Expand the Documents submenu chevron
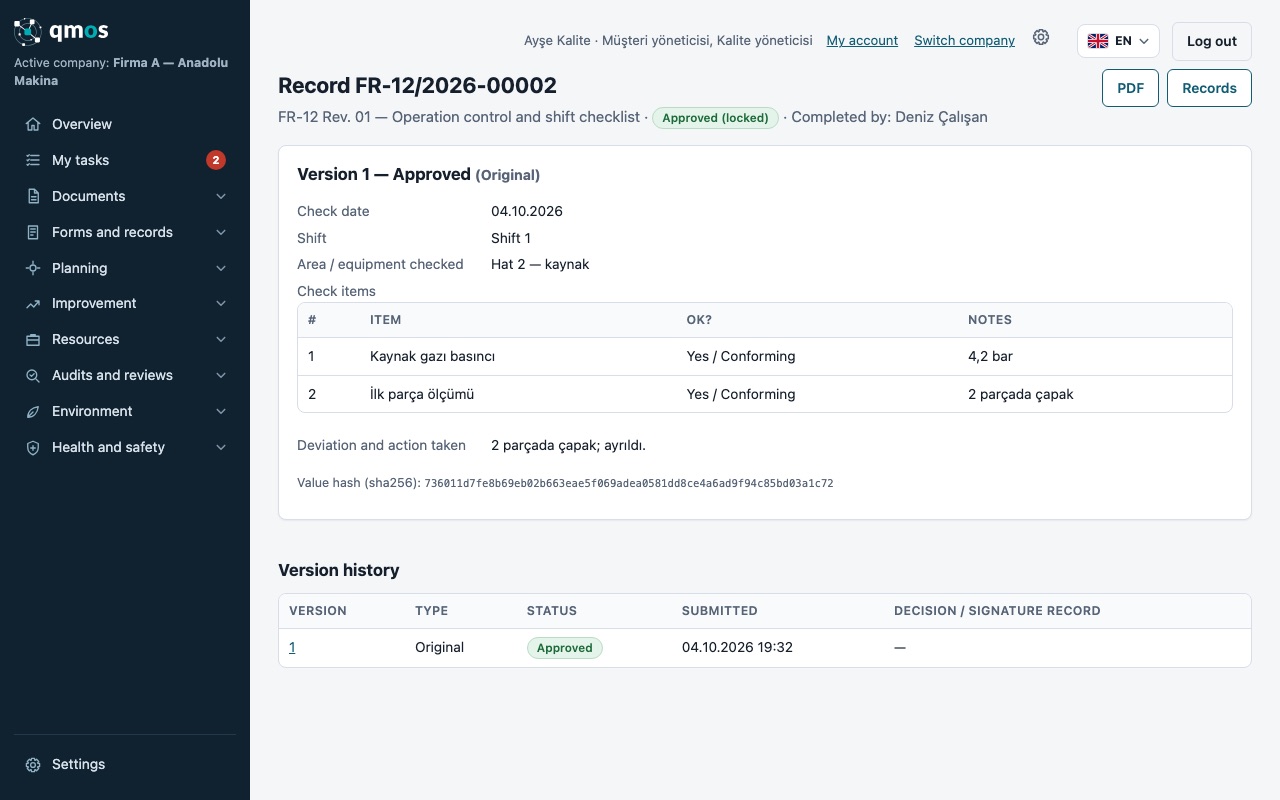 tap(221, 196)
